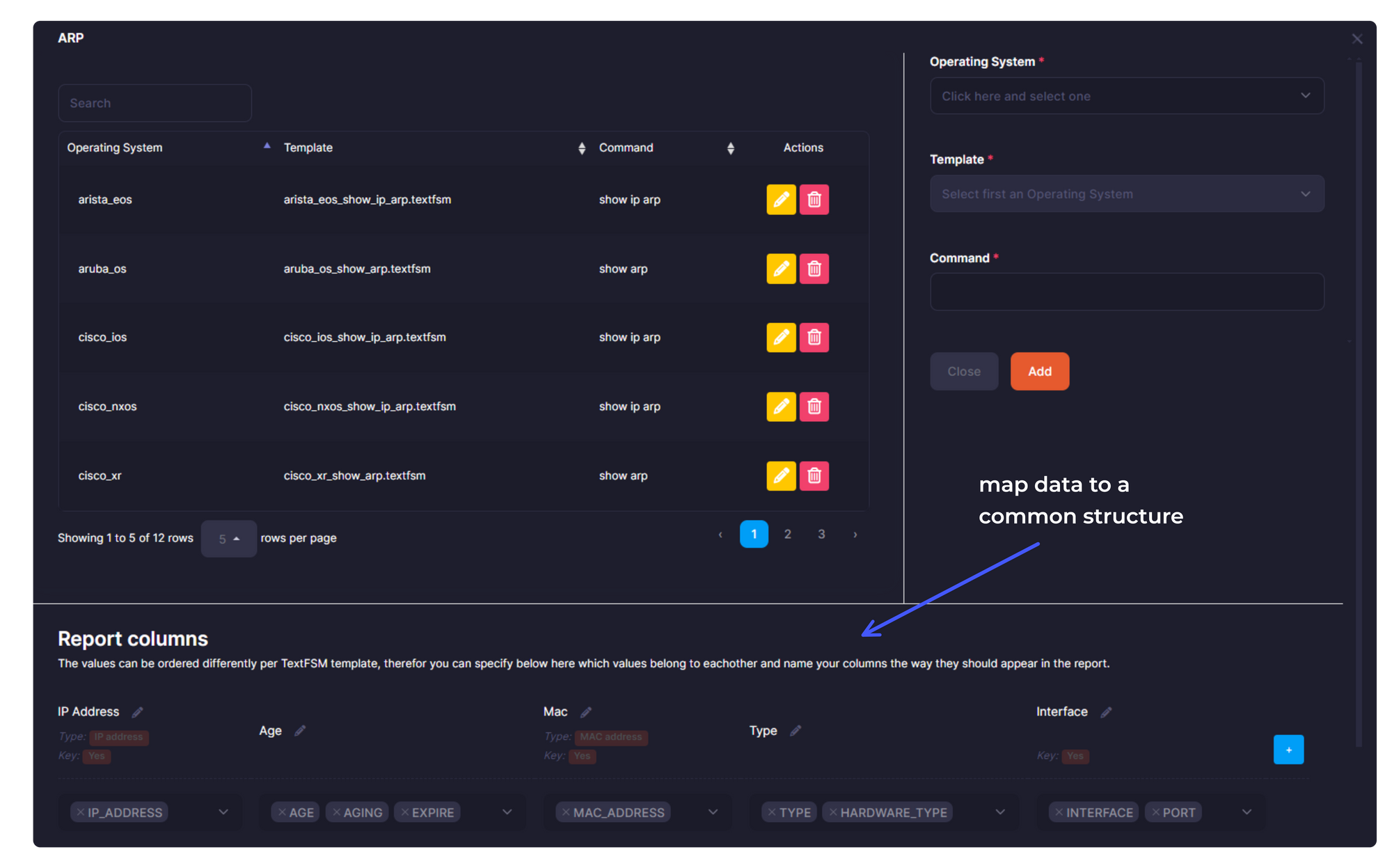Click the delete icon for aruba_os row
Viewport: 1392px width, 868px height.
click(x=814, y=269)
